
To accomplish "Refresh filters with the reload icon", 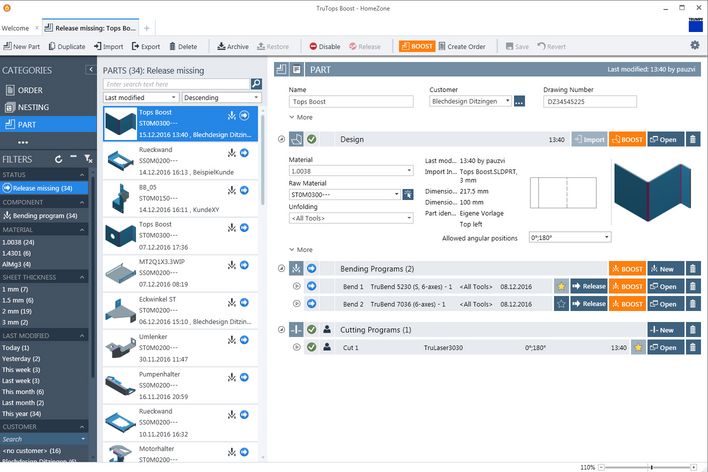I will coord(59,159).
